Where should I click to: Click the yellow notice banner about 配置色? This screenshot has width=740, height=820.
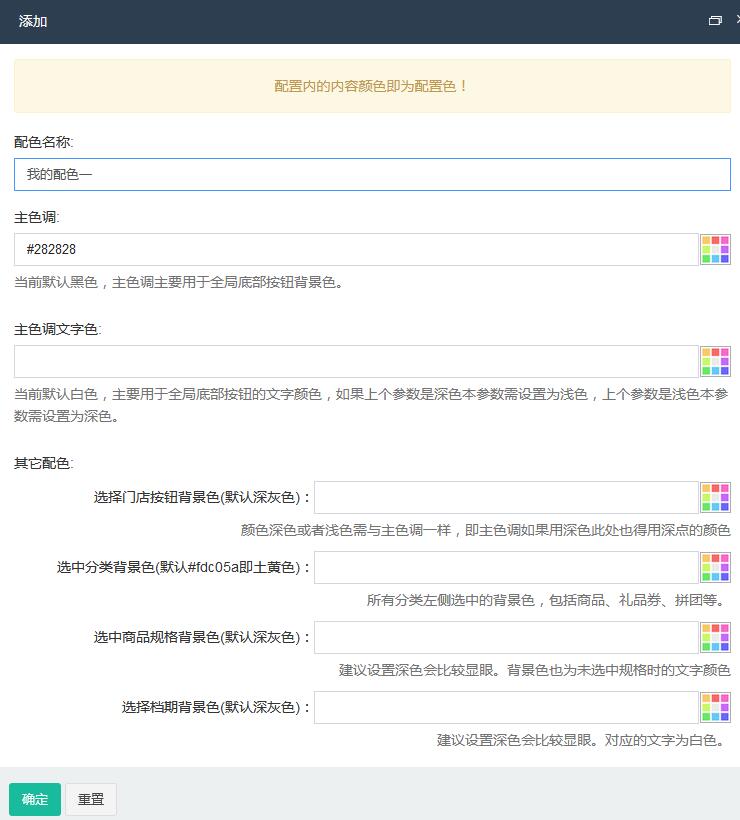point(372,86)
